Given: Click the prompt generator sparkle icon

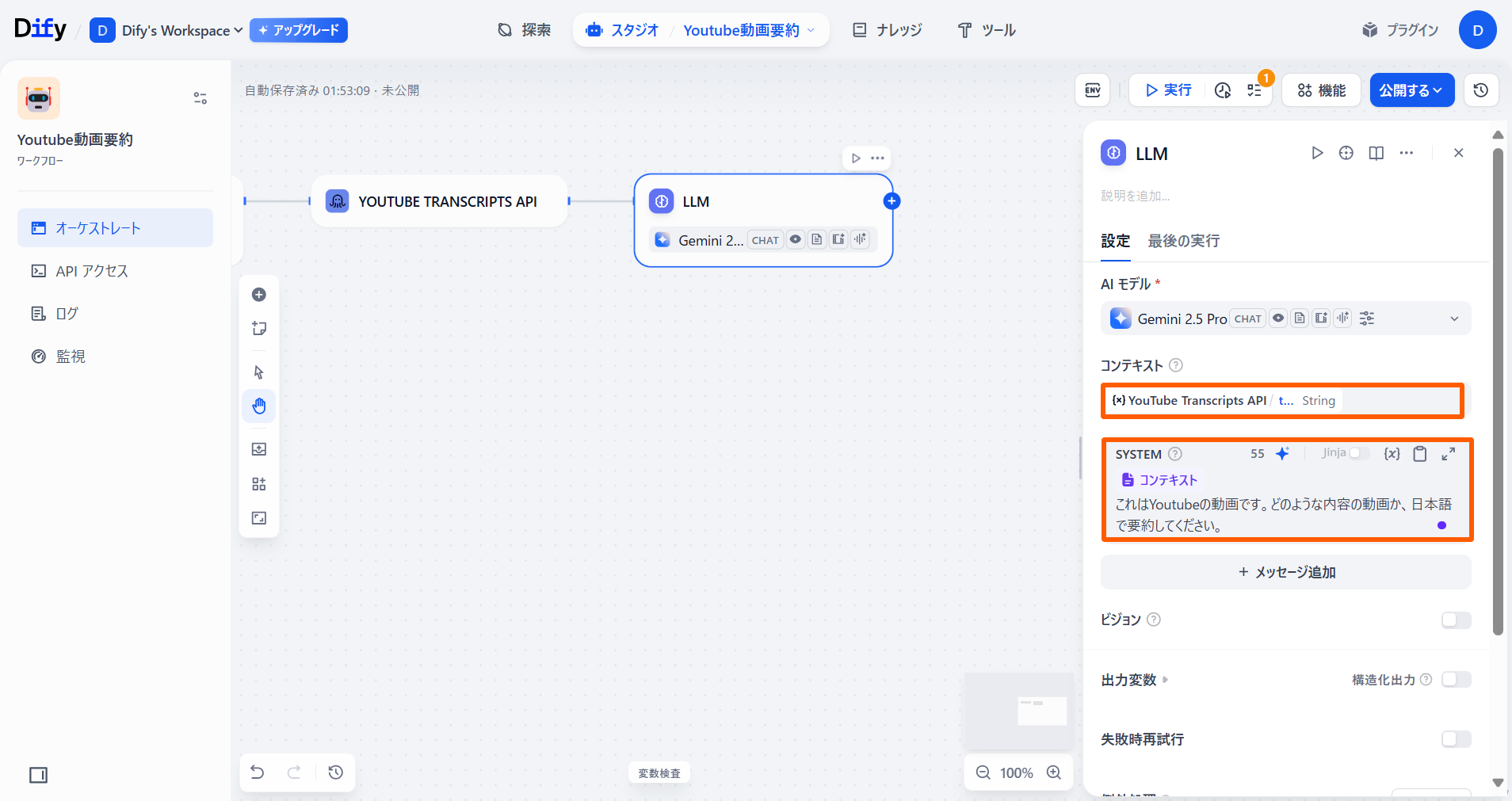Looking at the screenshot, I should coord(1282,454).
